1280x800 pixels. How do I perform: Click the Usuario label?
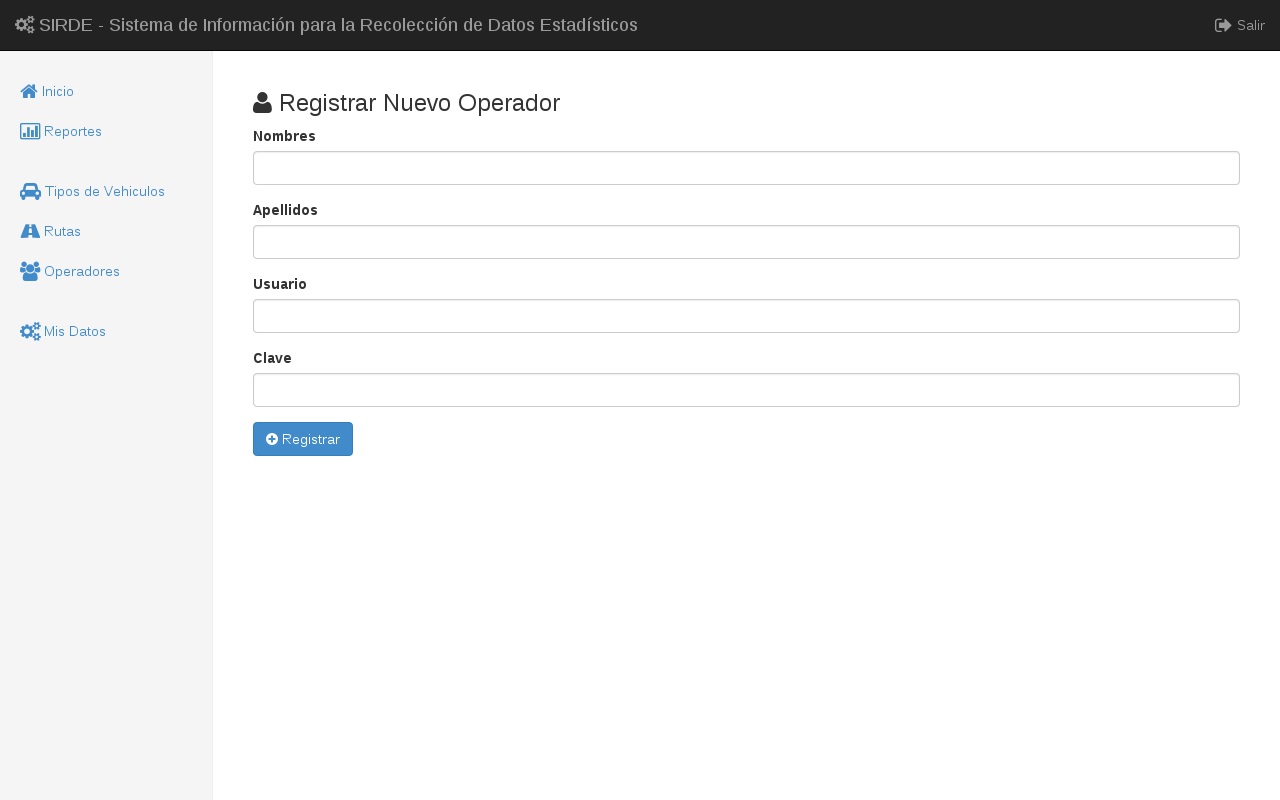280,284
